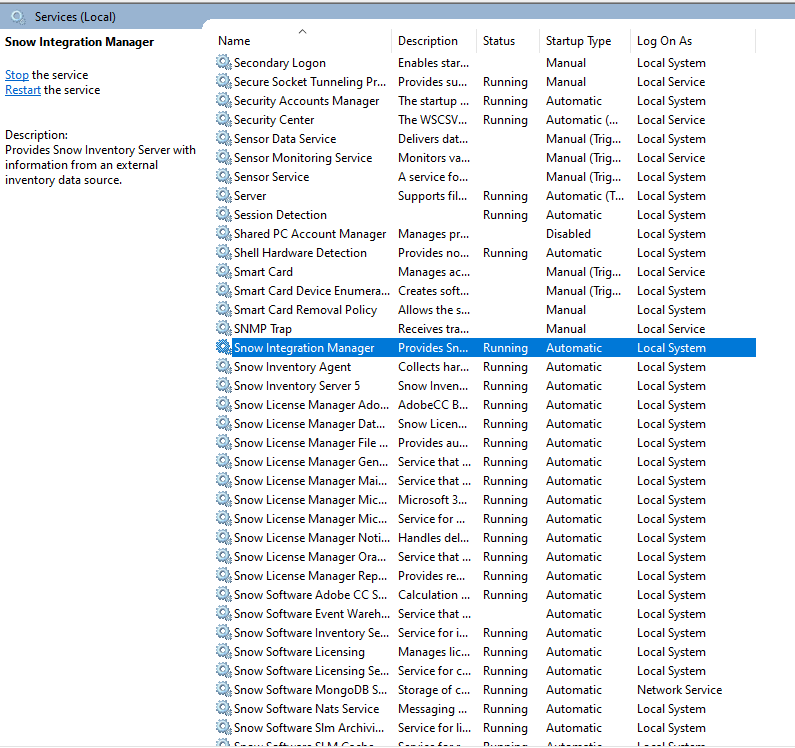Image resolution: width=795 pixels, height=748 pixels.
Task: Click the gear icon for Secure Socket Tunneling
Action: click(224, 81)
